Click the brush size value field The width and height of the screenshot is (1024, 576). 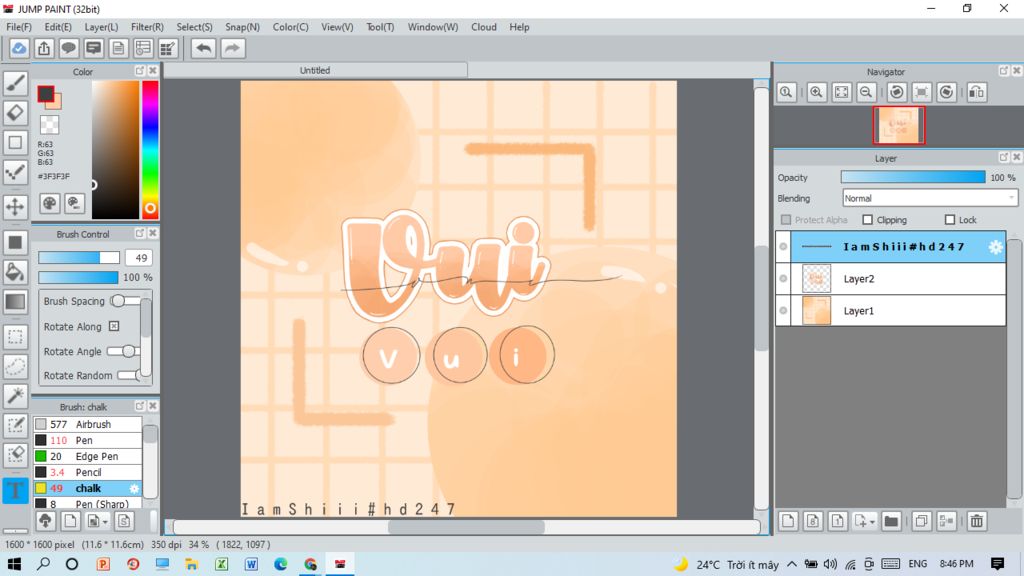pos(138,258)
